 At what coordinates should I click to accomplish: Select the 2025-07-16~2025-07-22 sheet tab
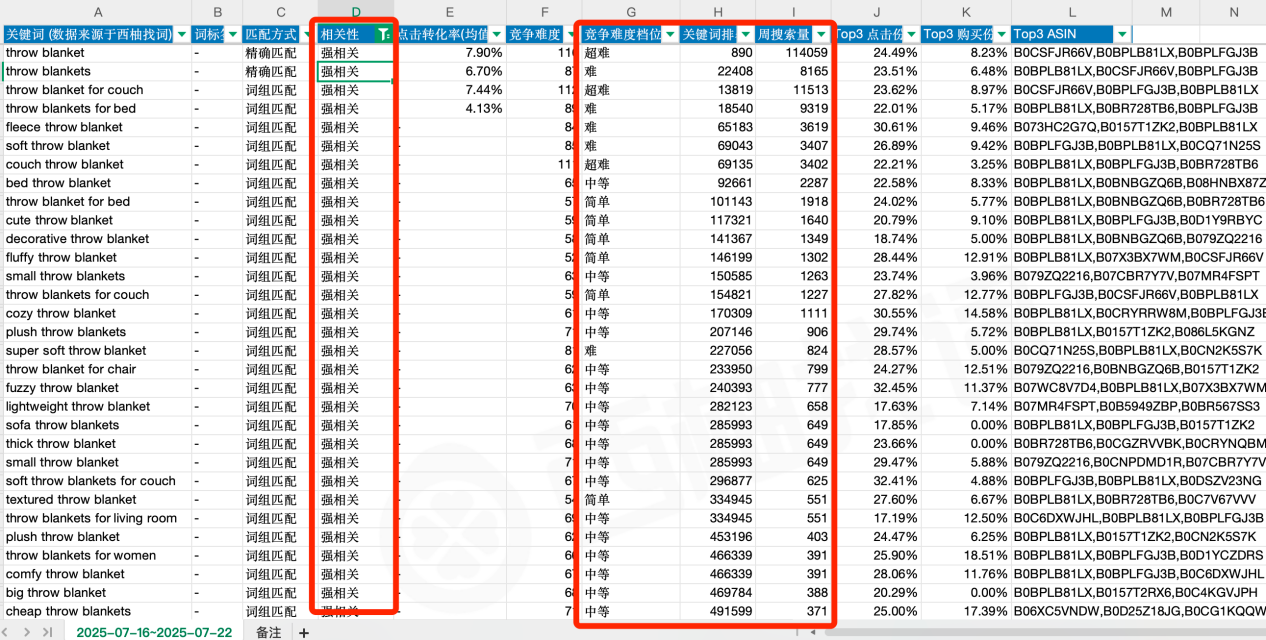[x=154, y=632]
